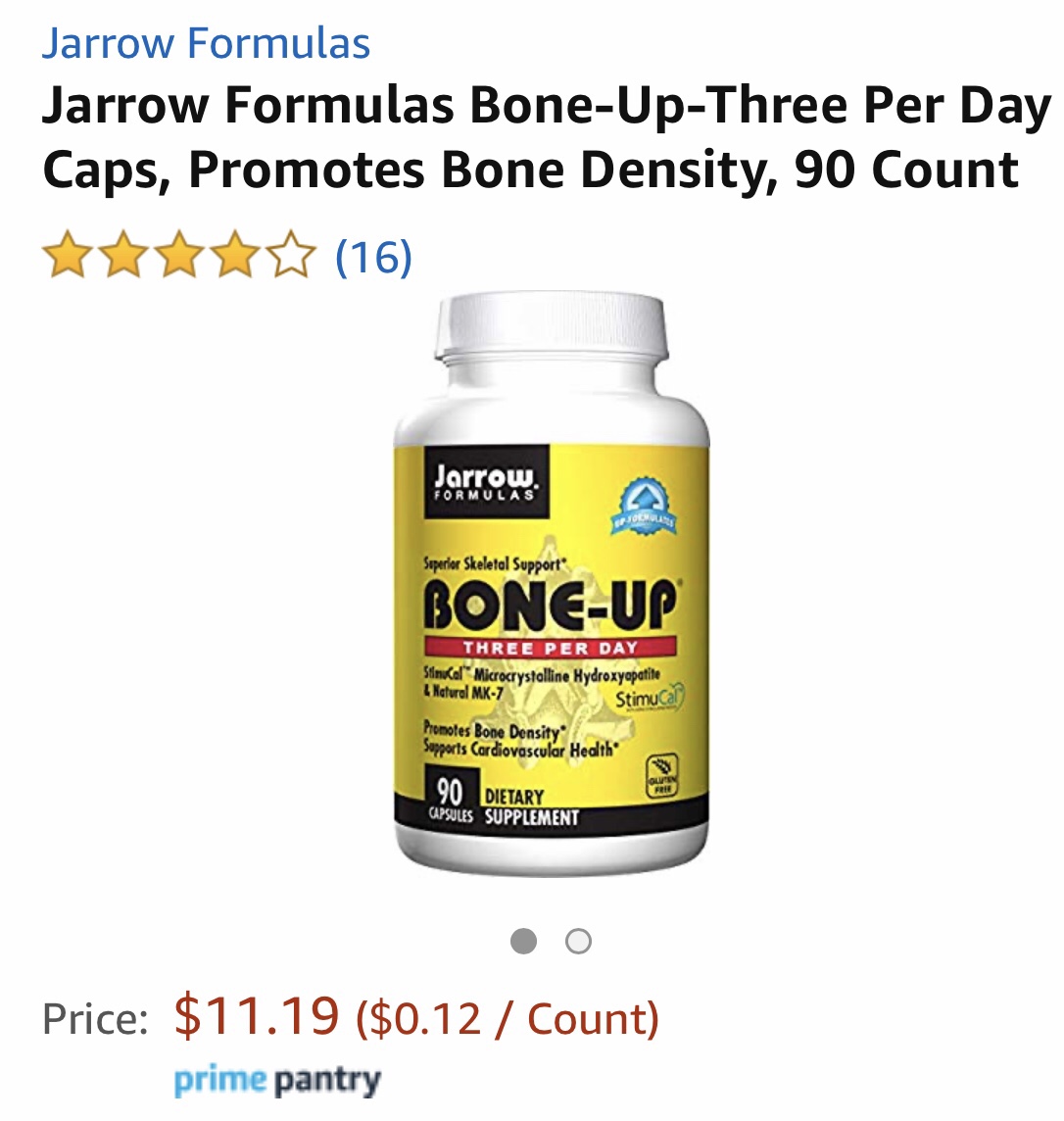Open the (16) customer reviews link
This screenshot has height=1121, width=1064.
[373, 256]
